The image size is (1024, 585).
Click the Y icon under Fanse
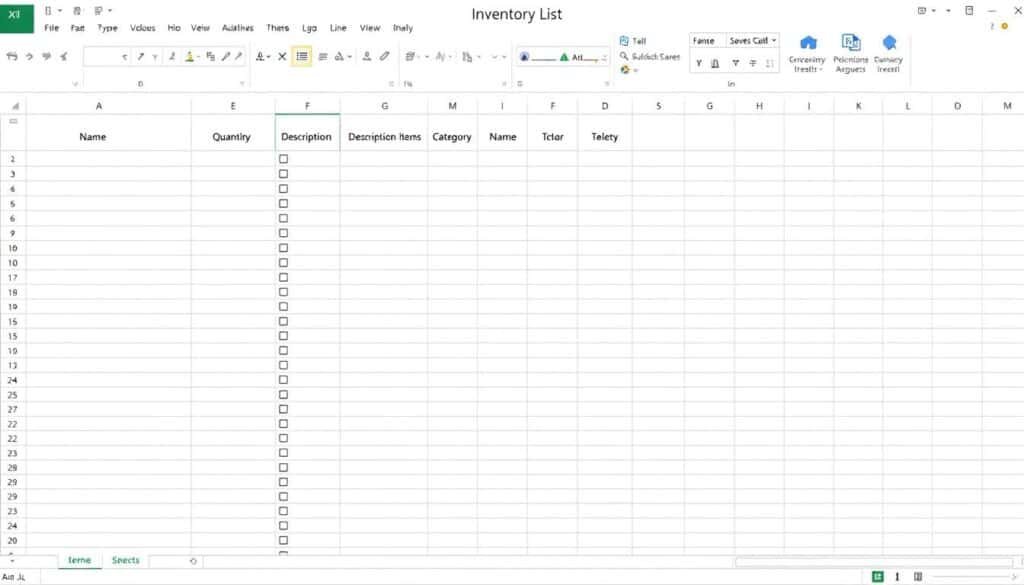(x=699, y=63)
